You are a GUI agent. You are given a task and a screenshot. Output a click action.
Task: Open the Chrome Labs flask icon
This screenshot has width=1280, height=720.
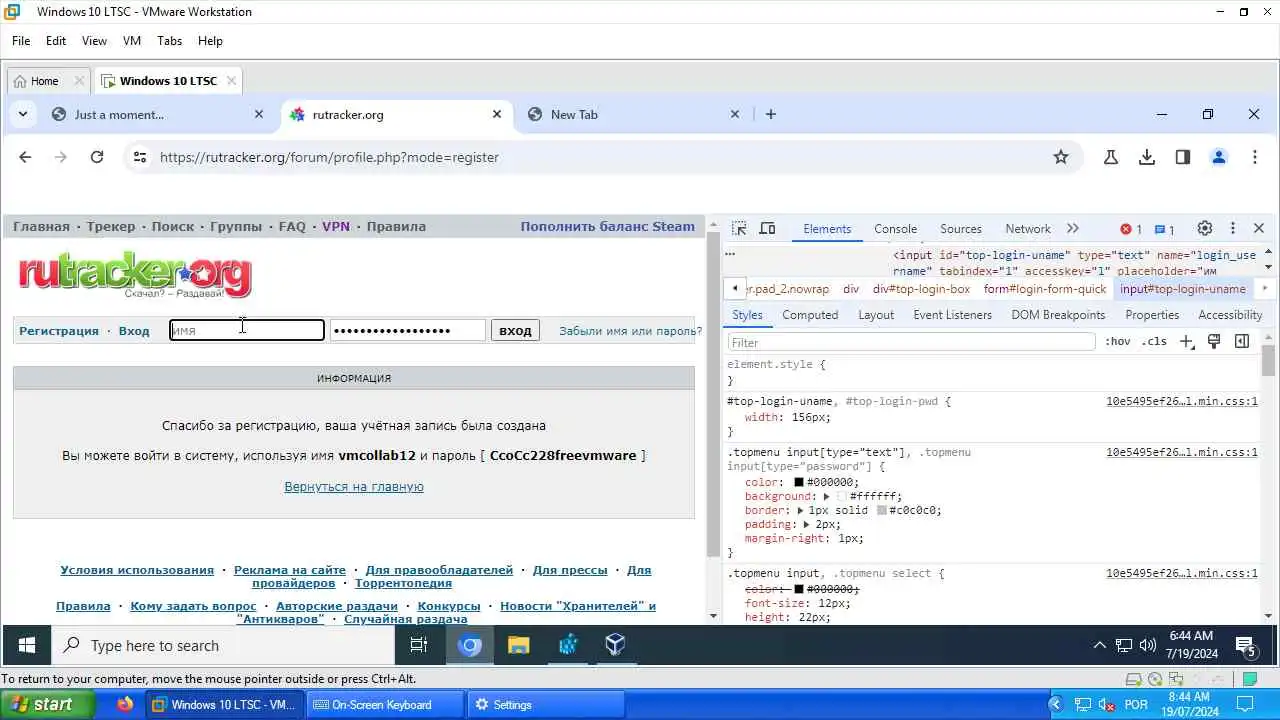coord(1111,157)
